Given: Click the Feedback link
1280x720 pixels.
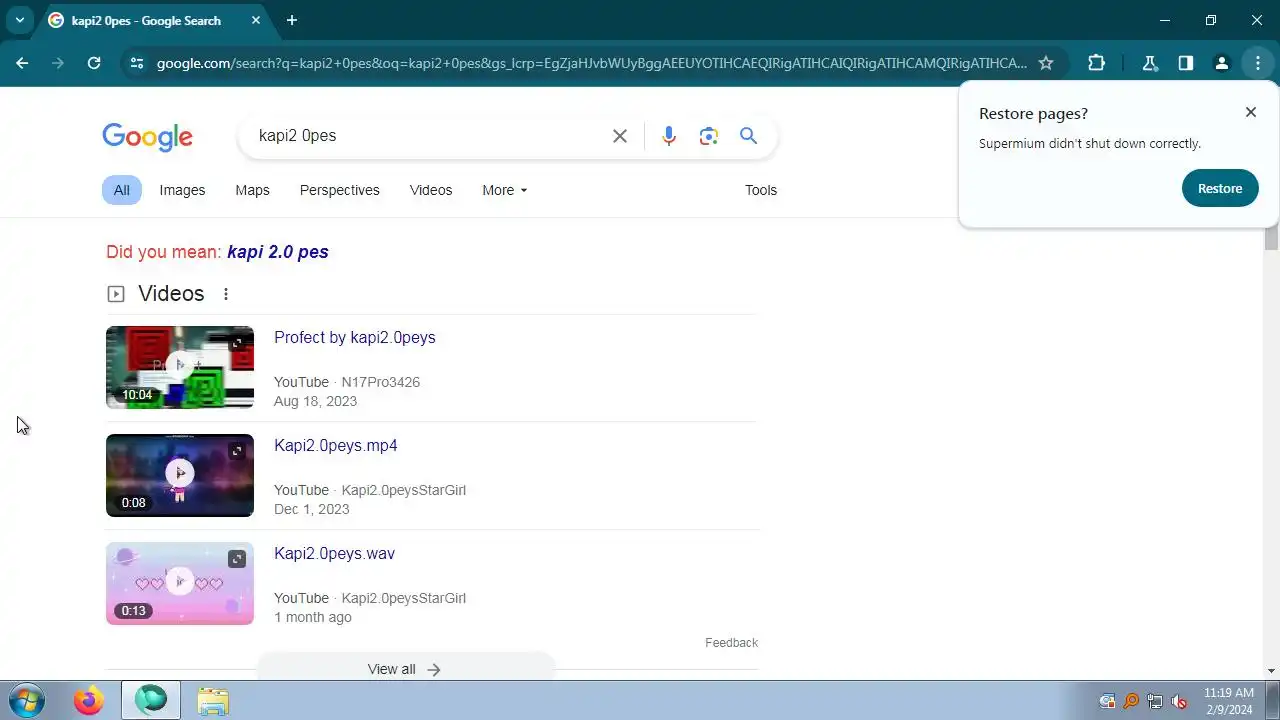Looking at the screenshot, I should click(731, 643).
